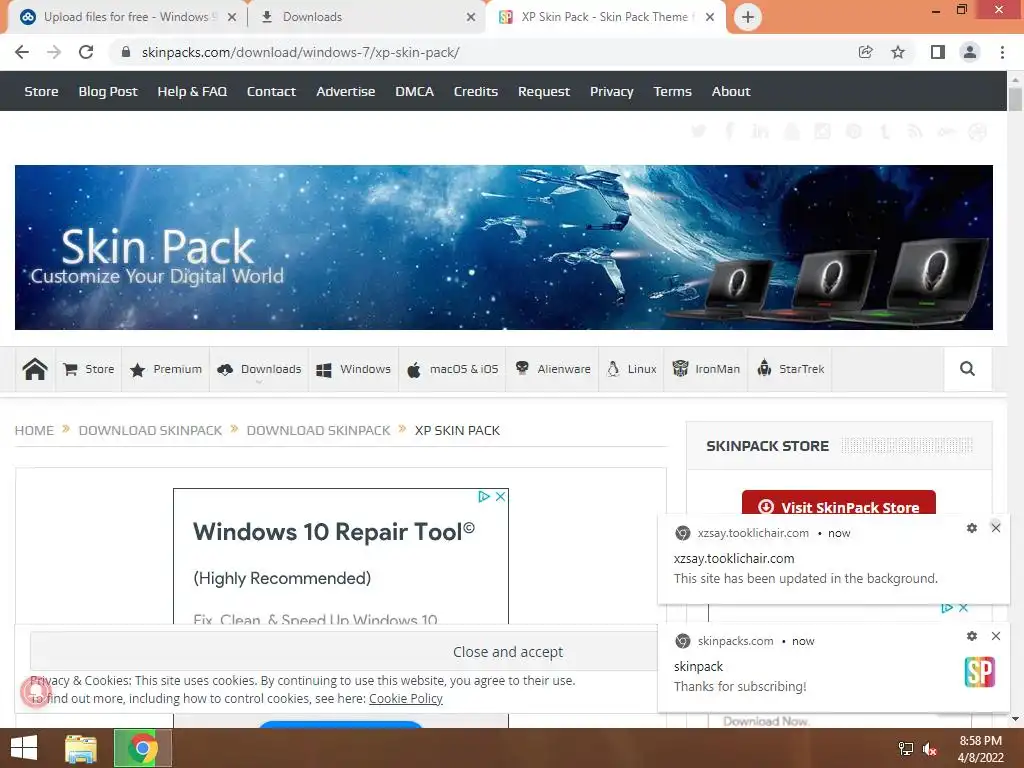Image resolution: width=1024 pixels, height=768 pixels.
Task: Open the Chrome profile avatar
Action: [970, 52]
